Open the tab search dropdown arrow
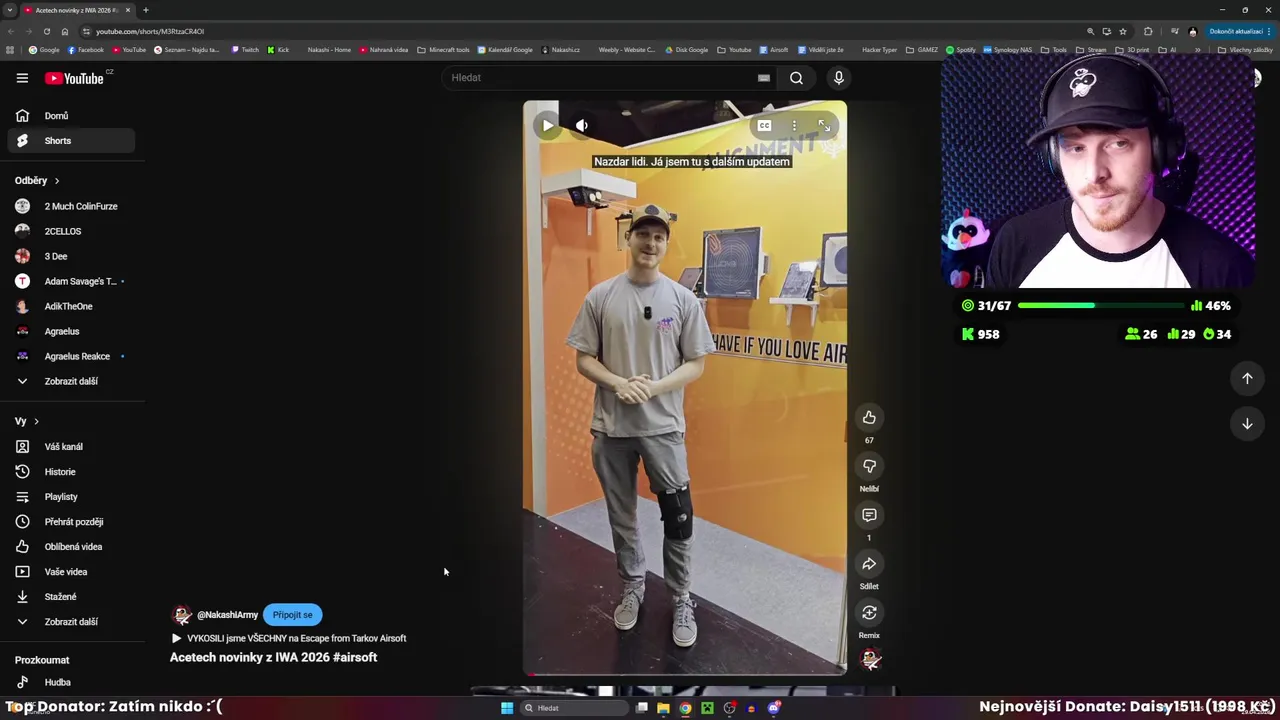 pos(10,10)
